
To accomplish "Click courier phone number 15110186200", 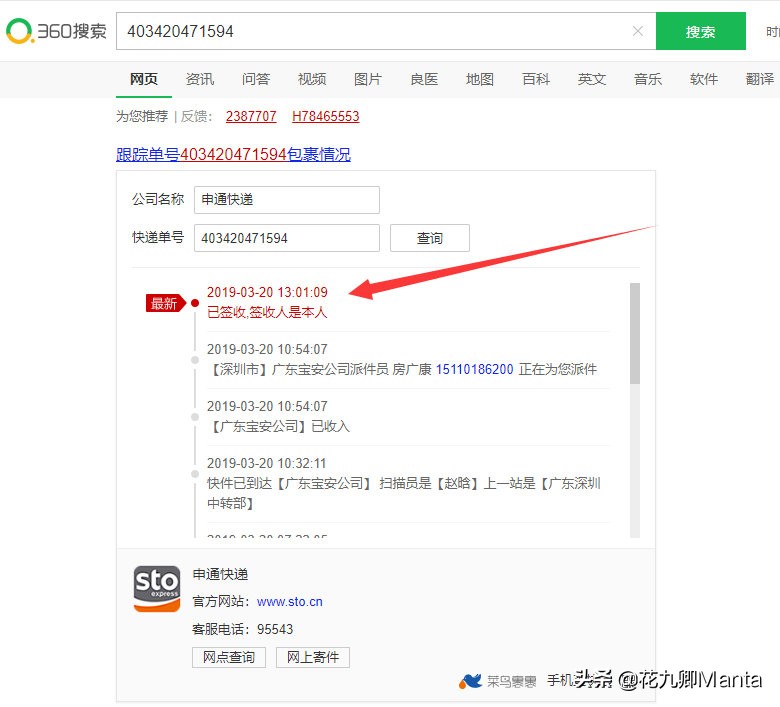I will coord(475,369).
